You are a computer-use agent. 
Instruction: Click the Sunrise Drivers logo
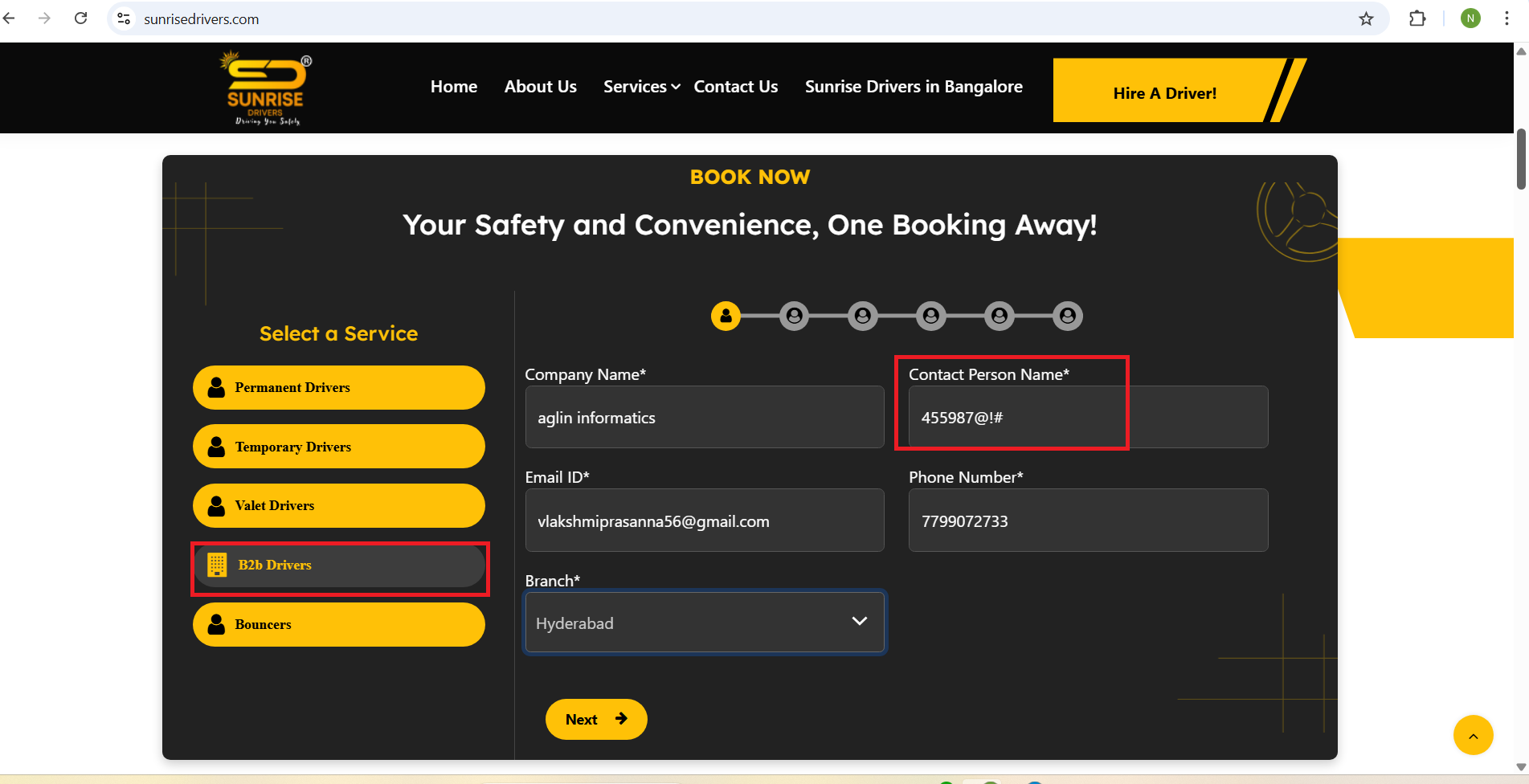(x=266, y=89)
